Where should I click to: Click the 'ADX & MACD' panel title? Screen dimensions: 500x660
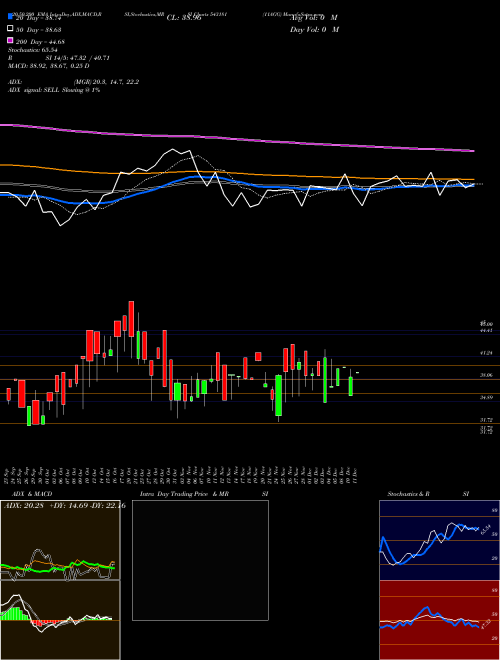click(x=30, y=494)
